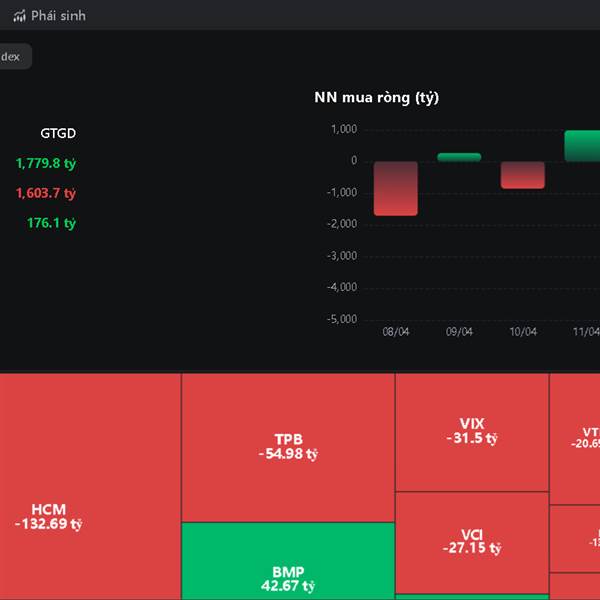Click the 10/04 red net-sell bar
Image resolution: width=600 pixels, height=600 pixels.
pyautogui.click(x=523, y=175)
